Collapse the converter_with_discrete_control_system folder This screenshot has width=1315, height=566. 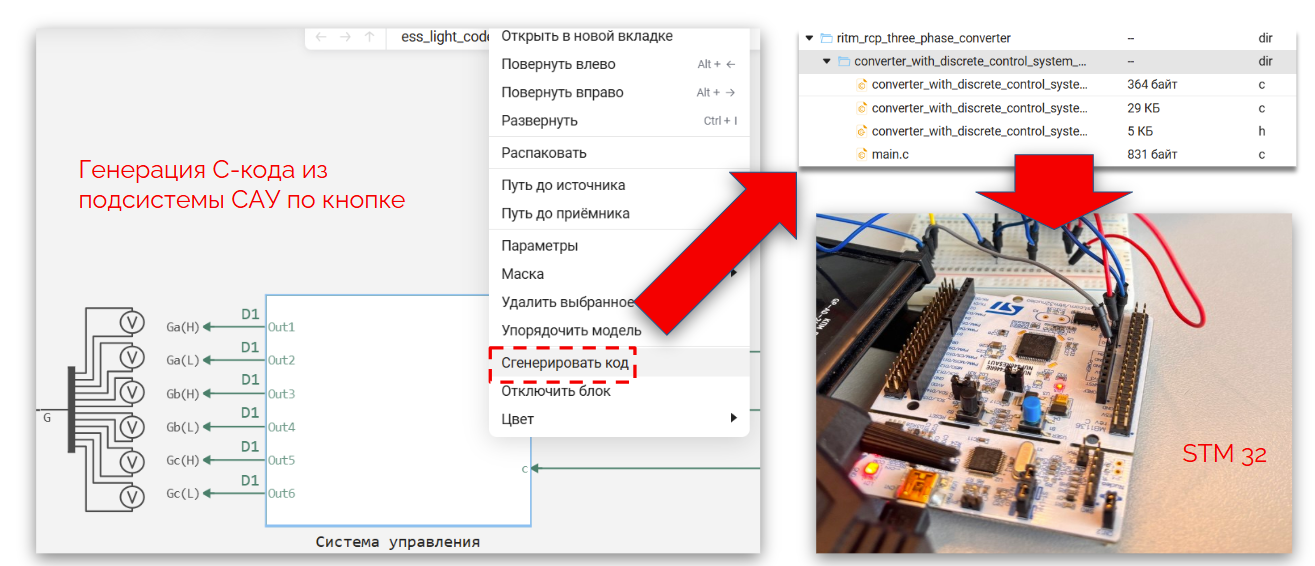826,62
